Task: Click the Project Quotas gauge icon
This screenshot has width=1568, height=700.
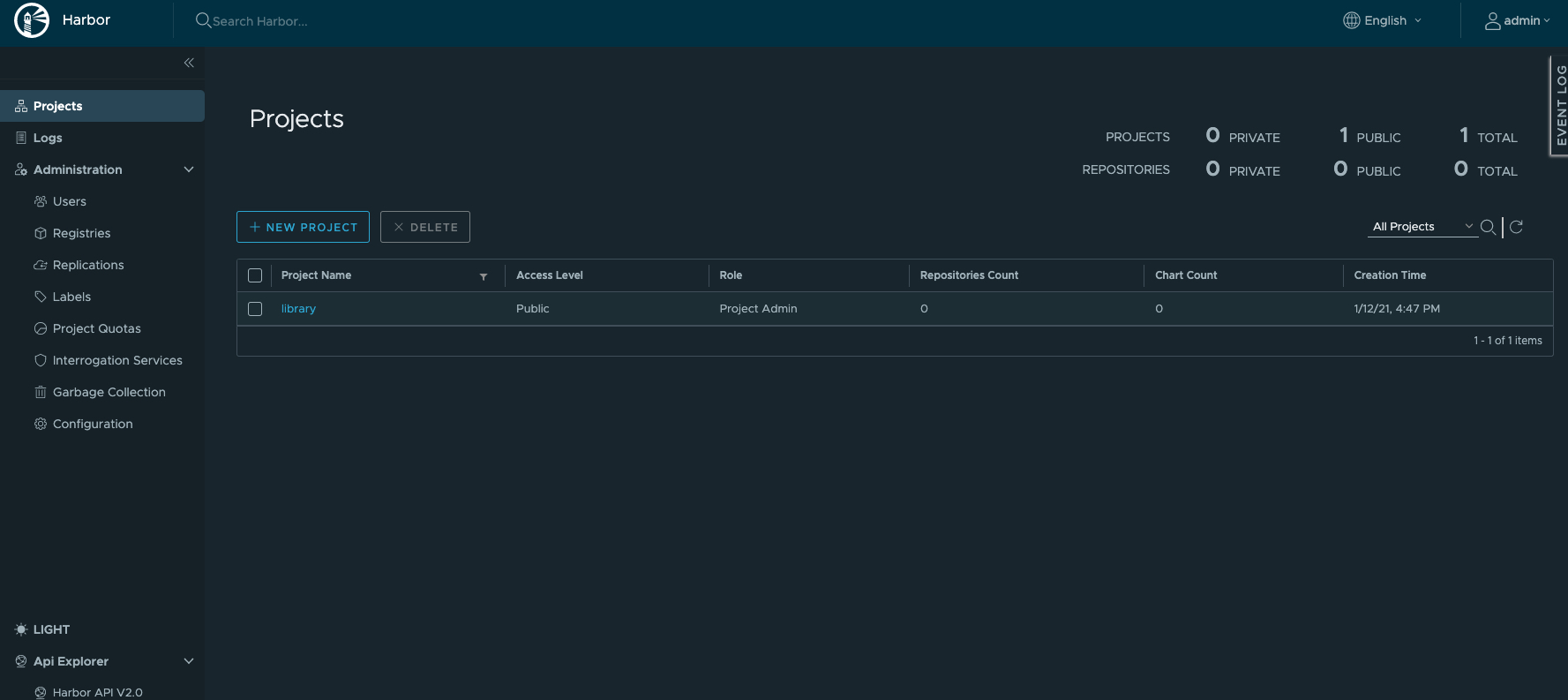Action: pos(41,328)
